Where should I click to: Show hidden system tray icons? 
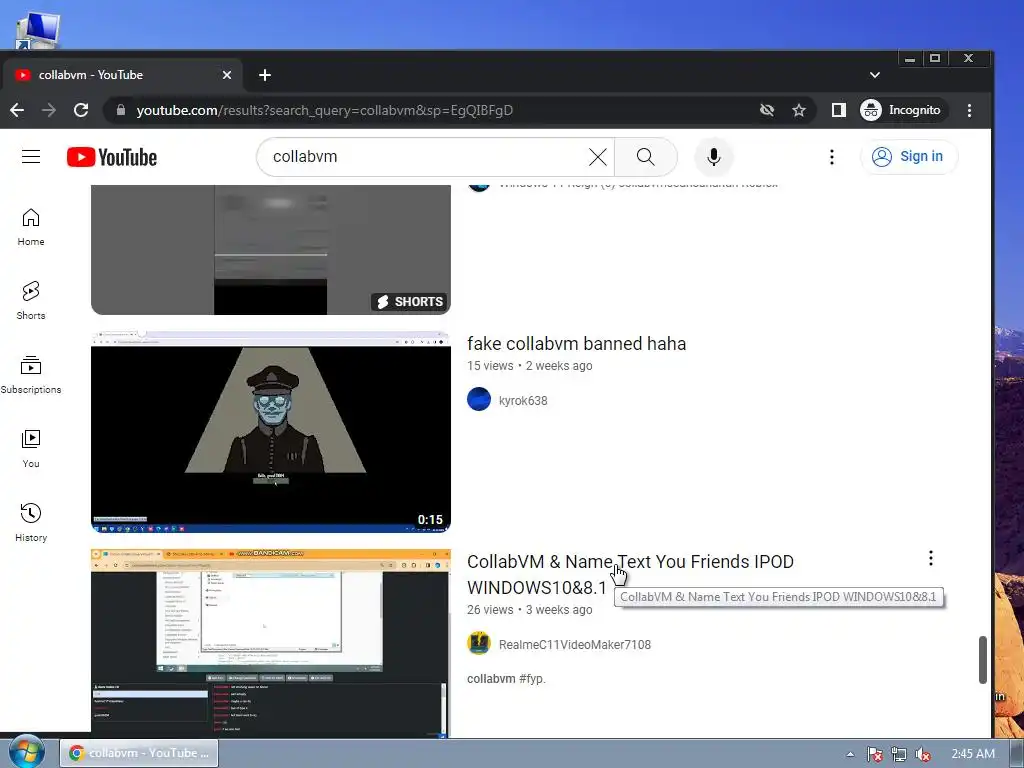(850, 754)
